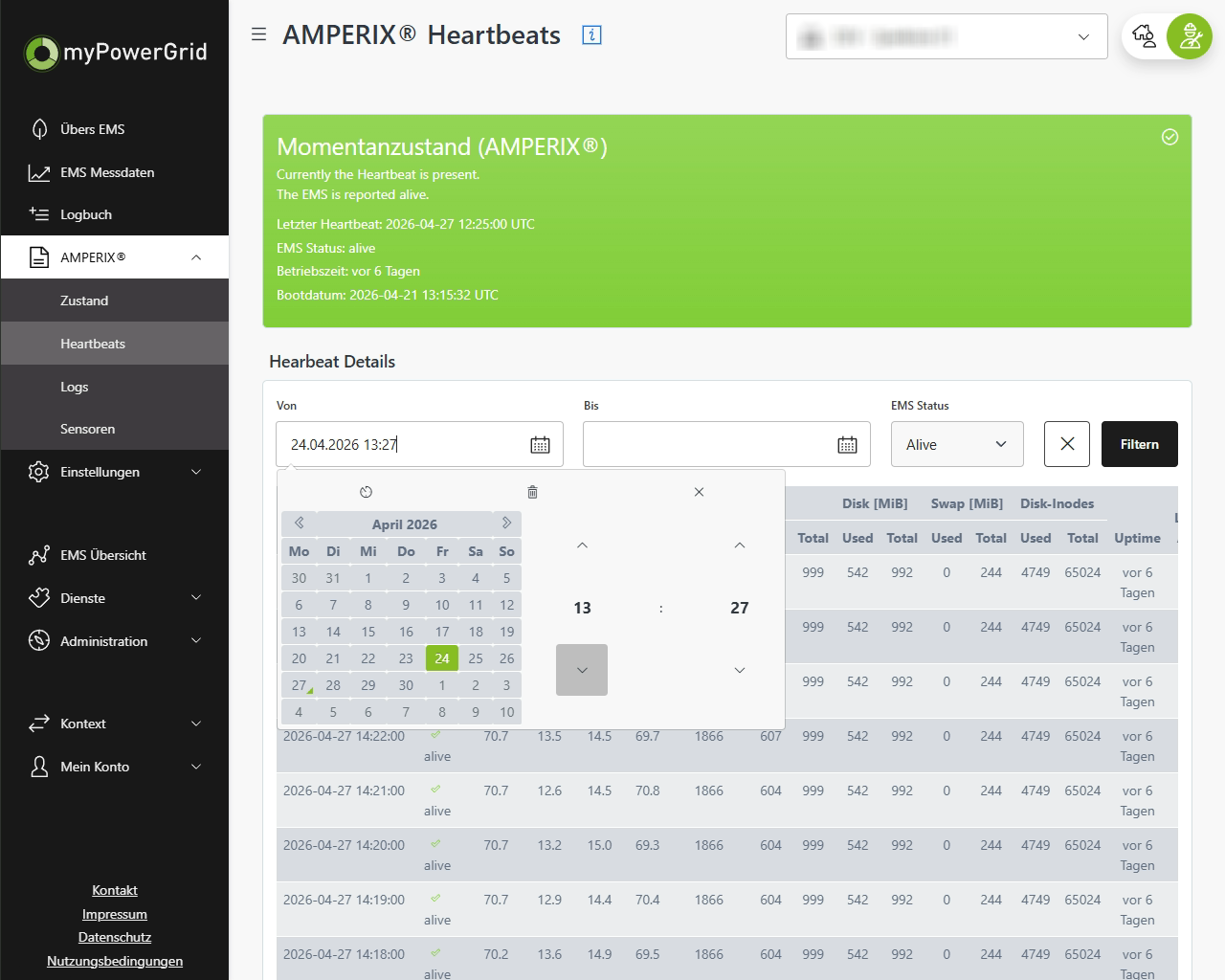
Task: Select April 15 in the calendar
Action: tap(368, 632)
